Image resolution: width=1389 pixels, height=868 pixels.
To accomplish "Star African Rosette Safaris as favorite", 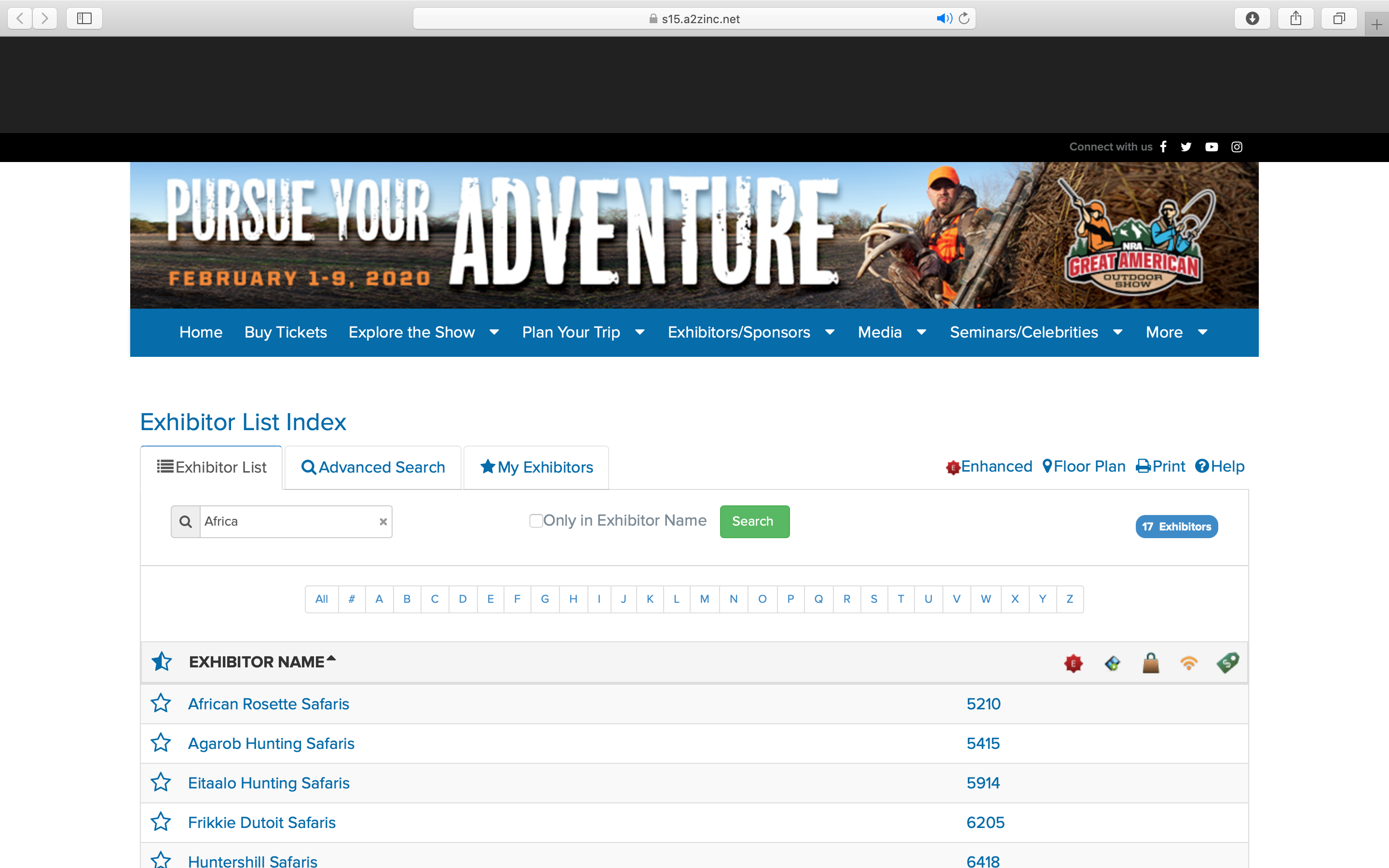I will [x=161, y=703].
